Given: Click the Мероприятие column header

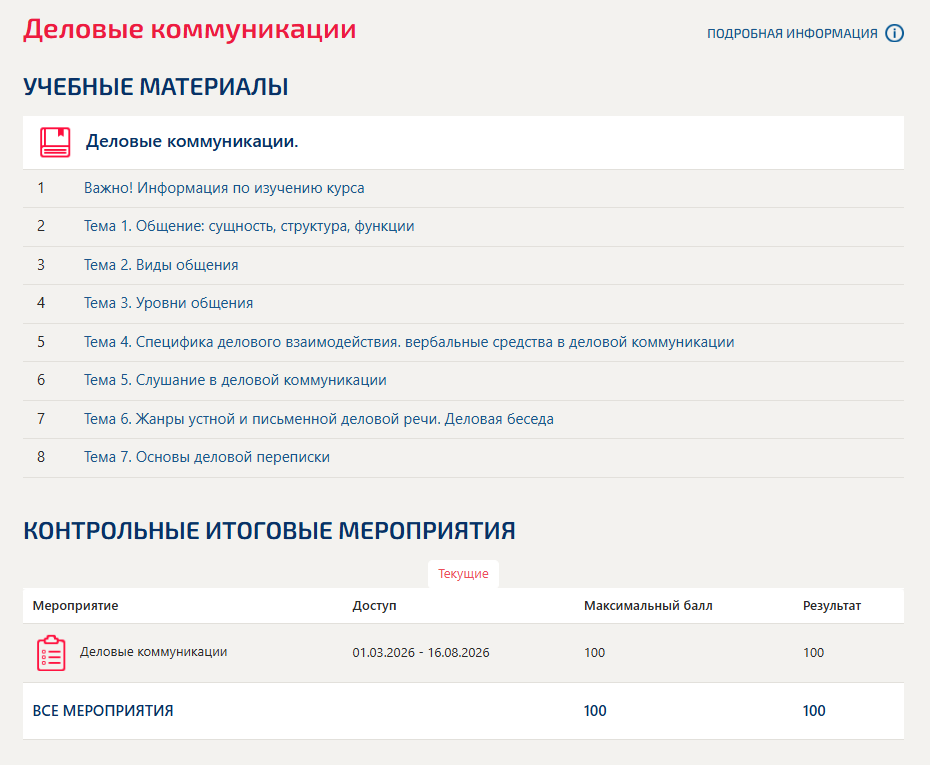Looking at the screenshot, I should pos(75,605).
